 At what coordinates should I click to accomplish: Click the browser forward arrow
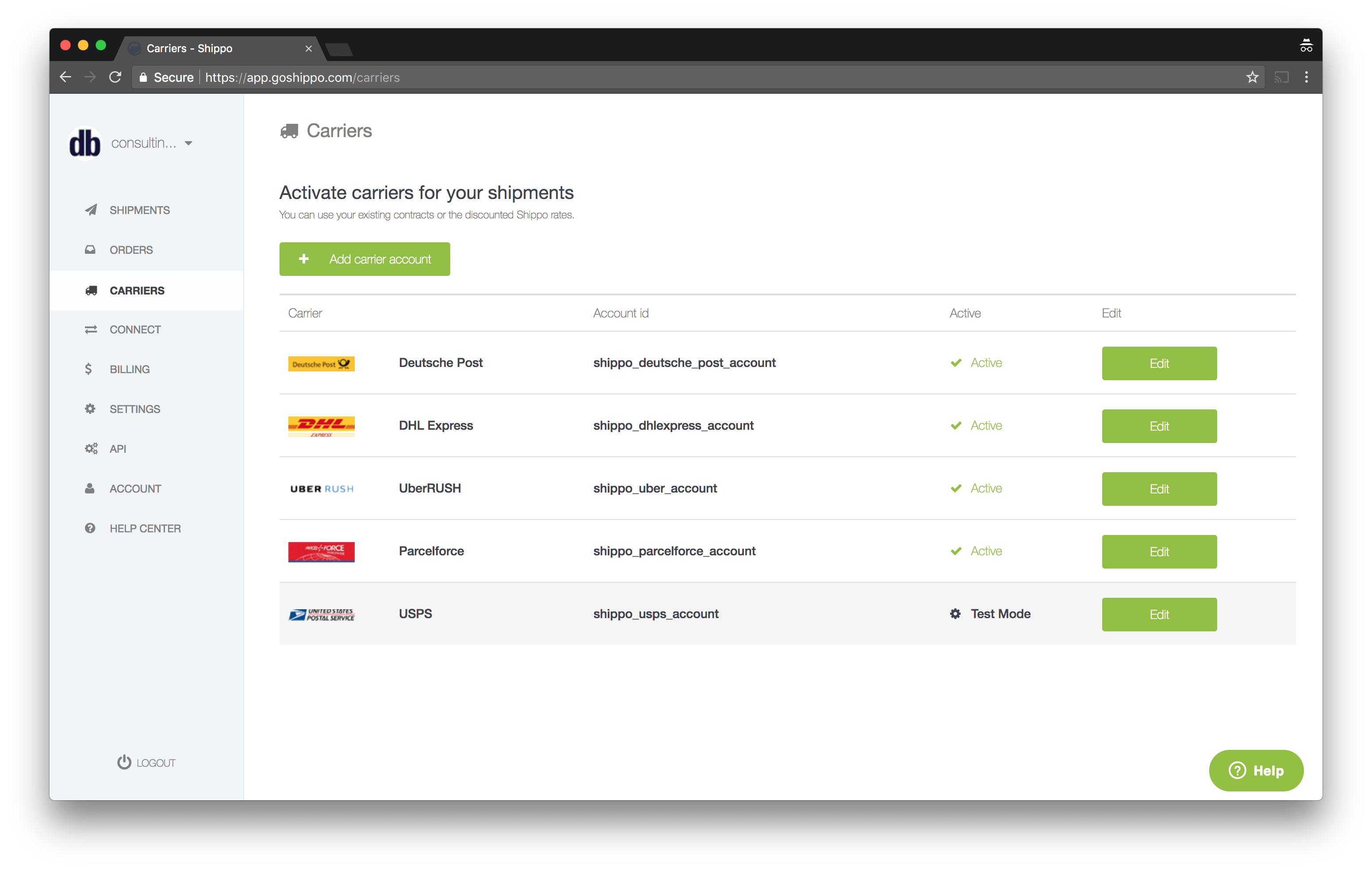(90, 77)
